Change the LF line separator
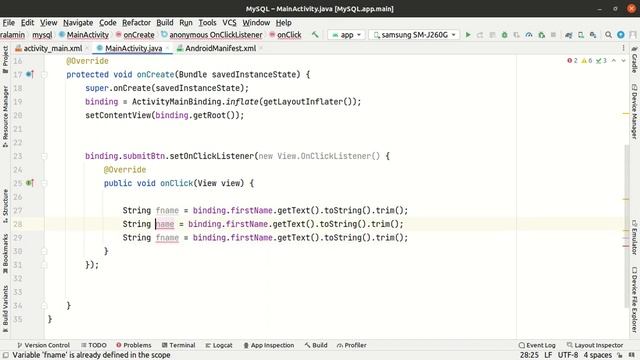The width and height of the screenshot is (640, 360). click(548, 355)
